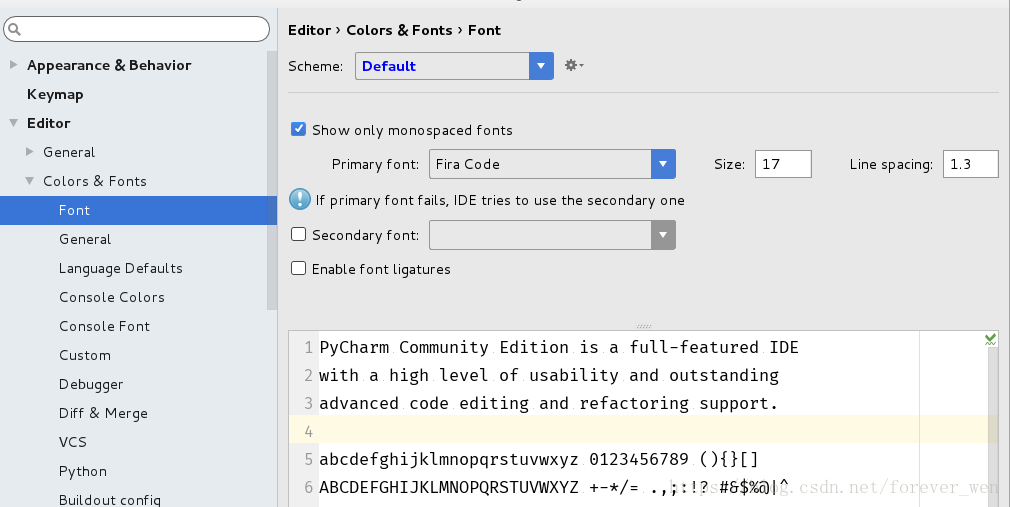Open Language Defaults settings page
The width and height of the screenshot is (1010, 507).
pyautogui.click(x=120, y=268)
